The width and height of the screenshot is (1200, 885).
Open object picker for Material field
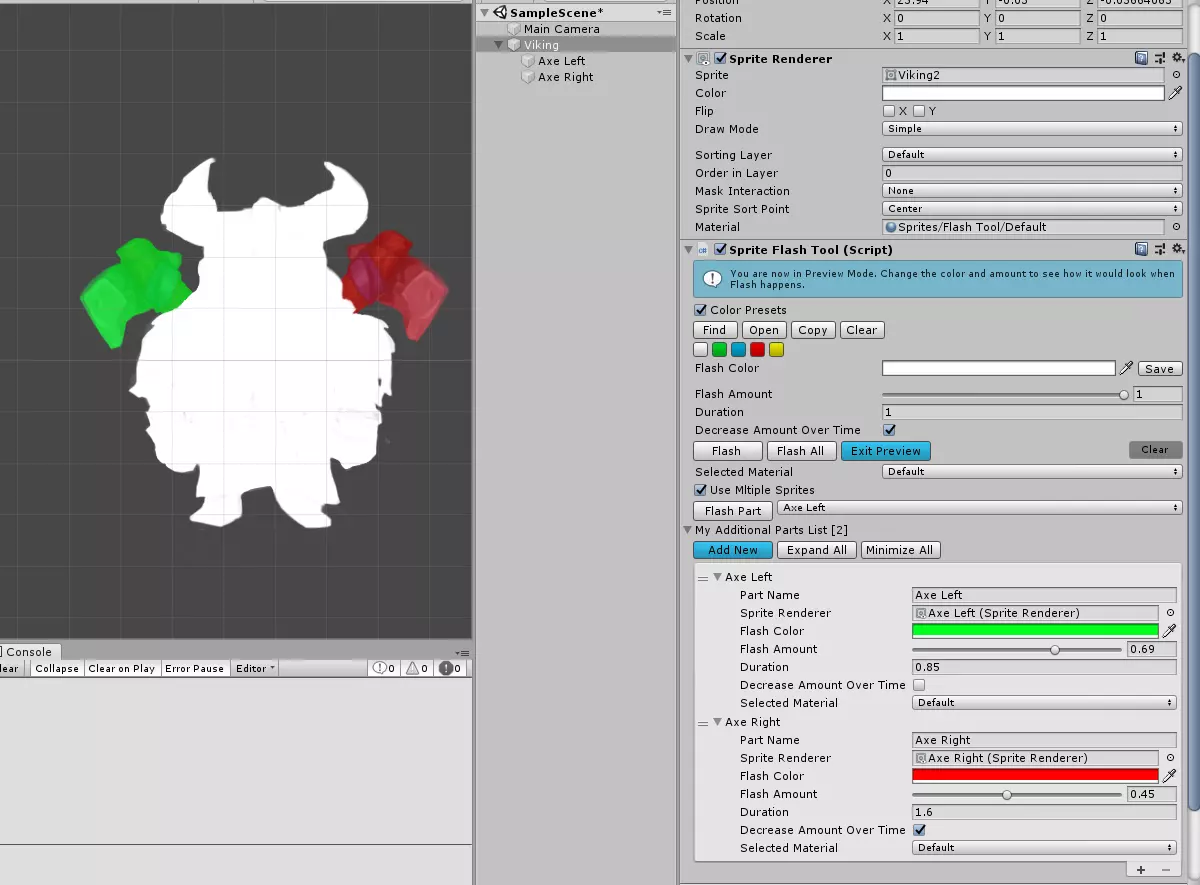pos(1175,227)
